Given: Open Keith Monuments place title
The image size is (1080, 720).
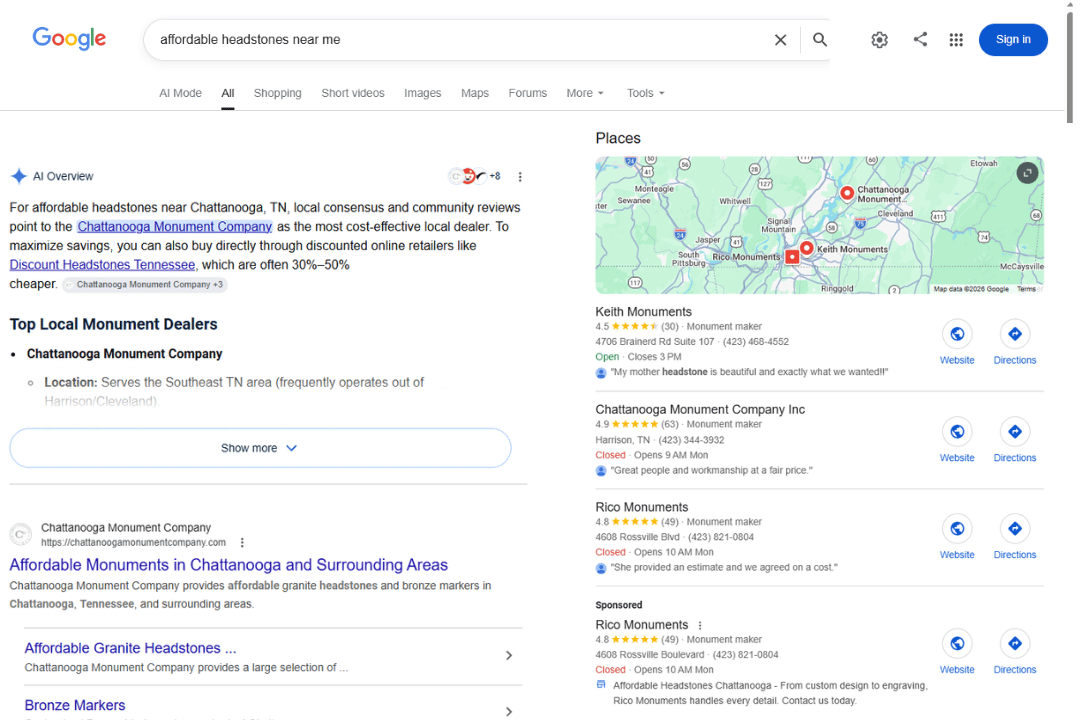Looking at the screenshot, I should pyautogui.click(x=643, y=312).
